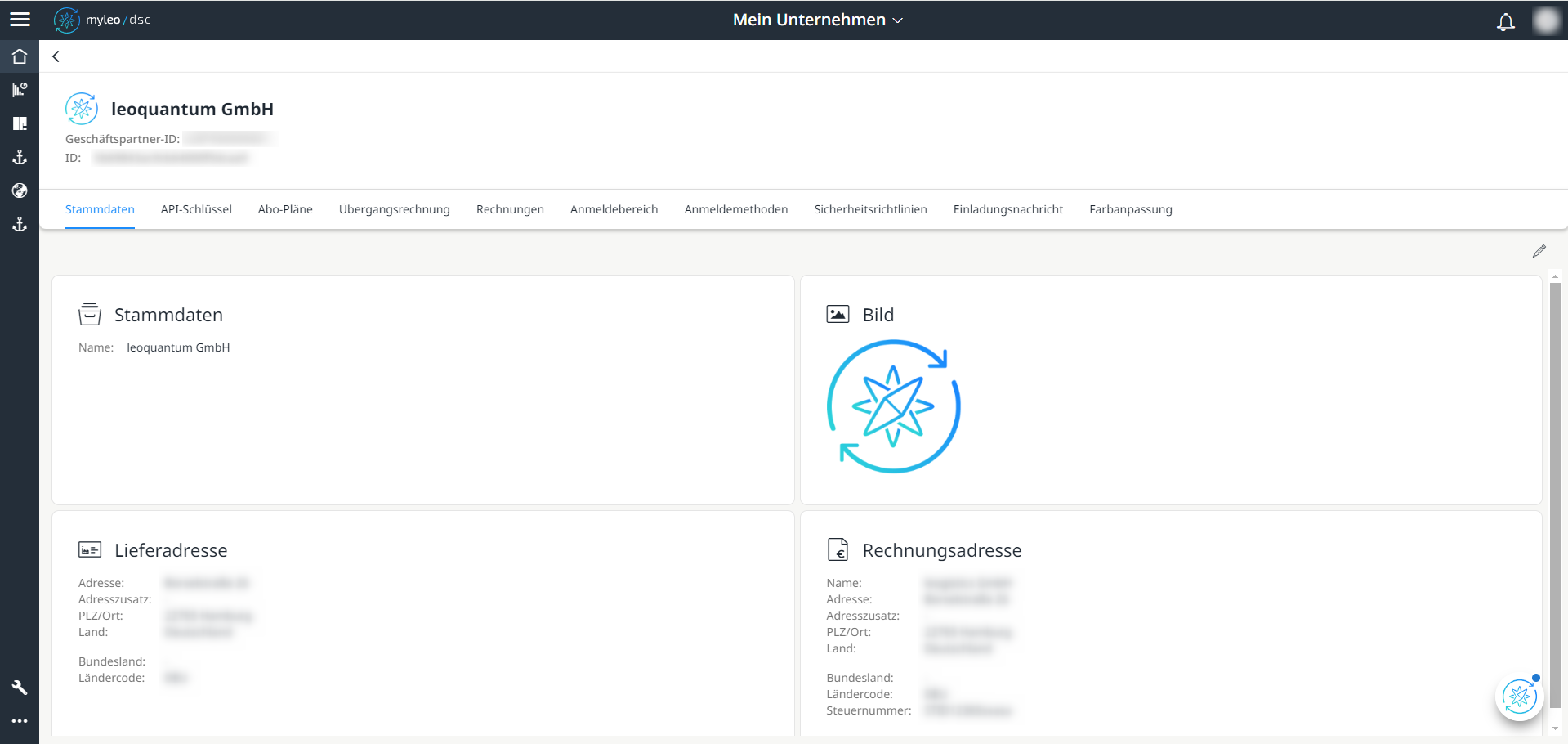Open the user avatar in the top right
Viewport: 1568px width, 744px height.
pos(1548,20)
